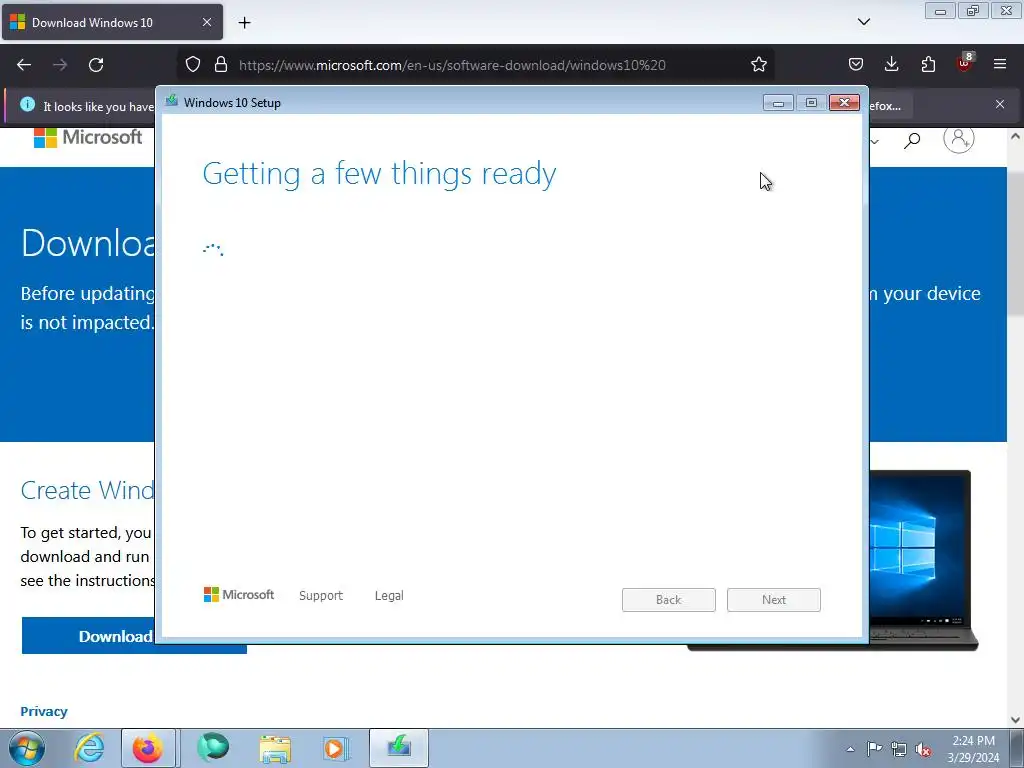
Task: Click the Download button on webpage
Action: (x=88, y=635)
